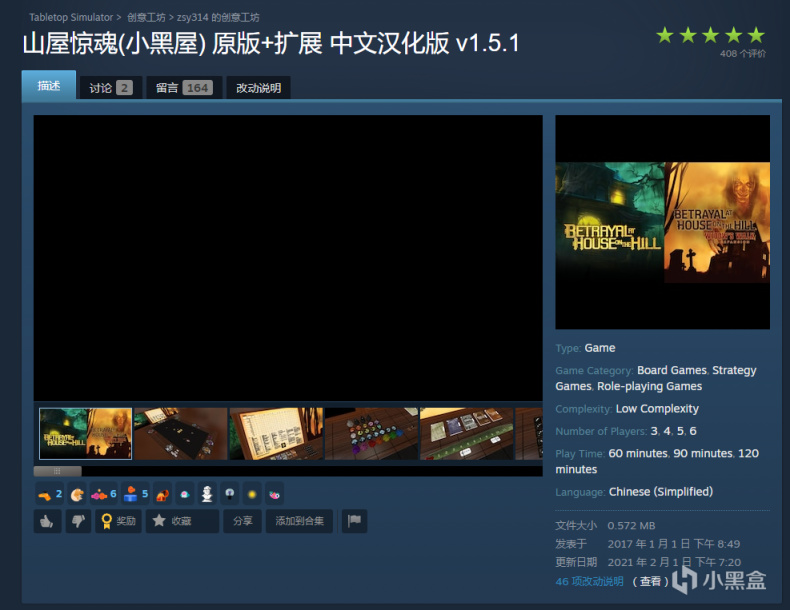Open 创意工坊 workshop breadcrumb link
The image size is (790, 610).
[146, 17]
